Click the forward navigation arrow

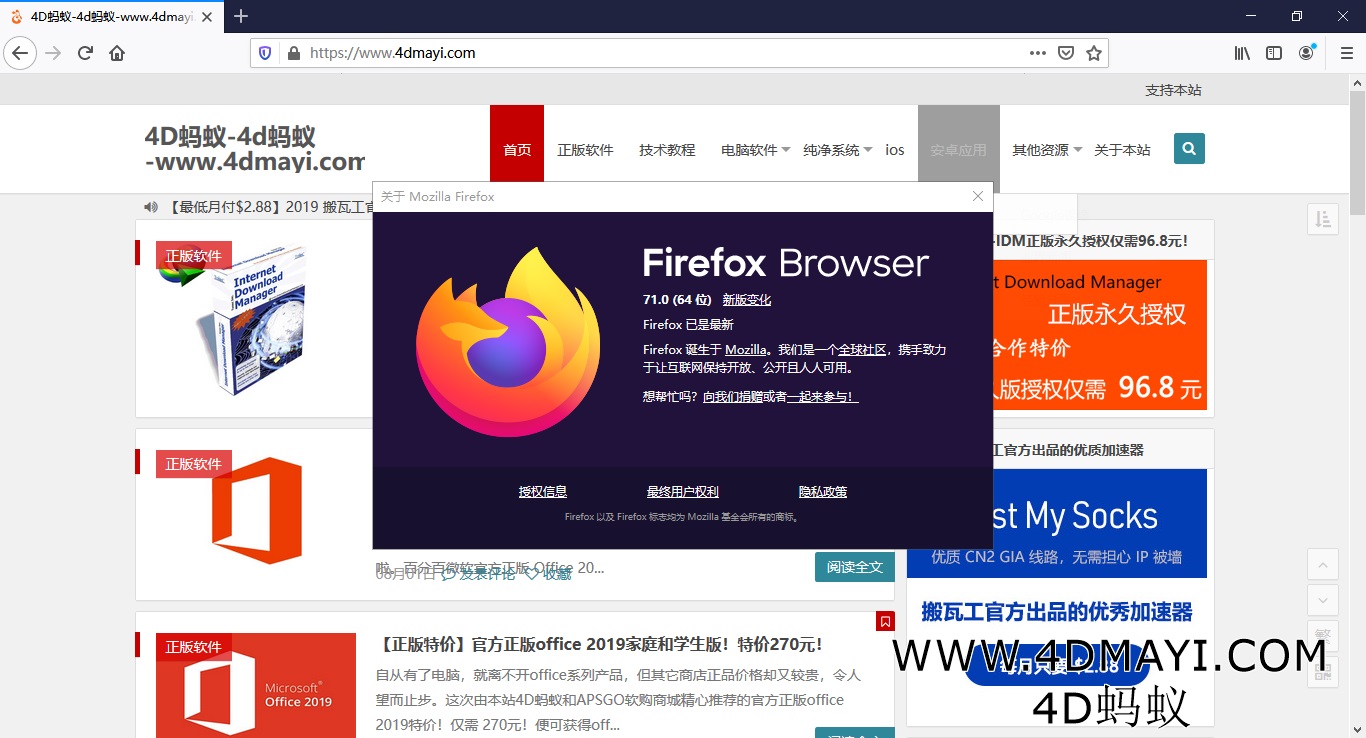pos(54,53)
